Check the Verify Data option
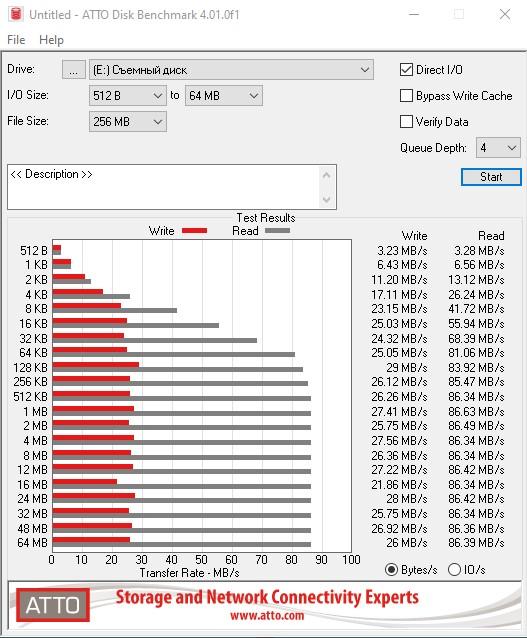The image size is (527, 638). coord(407,121)
